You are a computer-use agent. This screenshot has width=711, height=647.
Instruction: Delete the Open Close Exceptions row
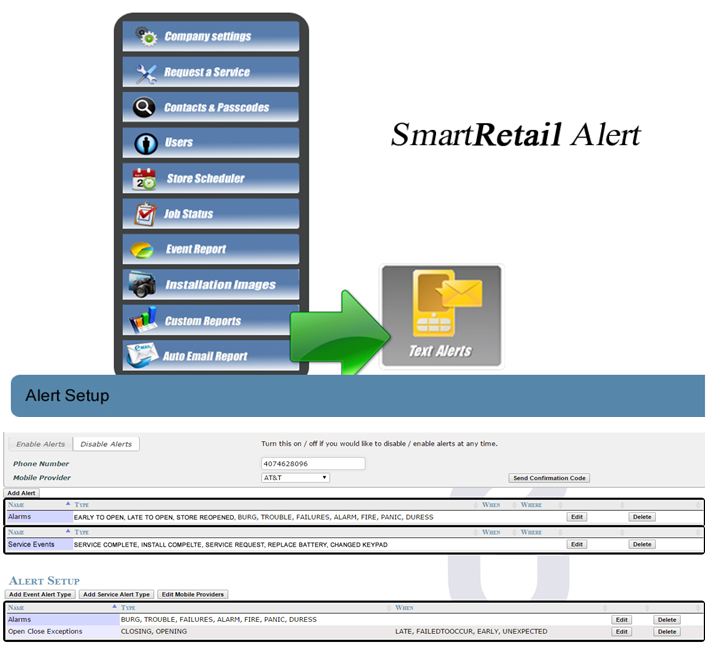667,632
